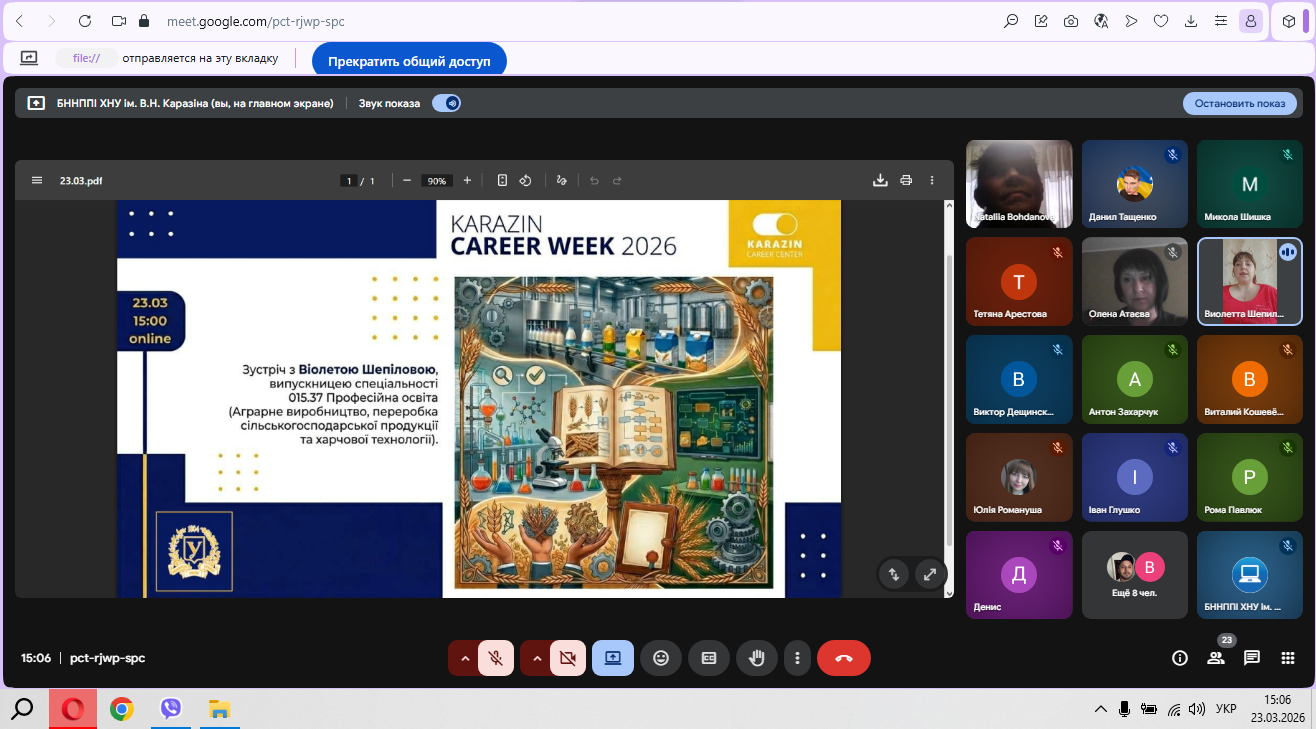
Task: Expand microphone audio settings arrow
Action: click(464, 658)
